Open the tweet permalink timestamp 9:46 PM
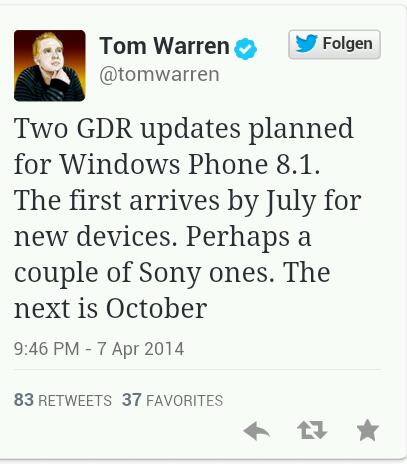The image size is (407, 464). [x=46, y=349]
